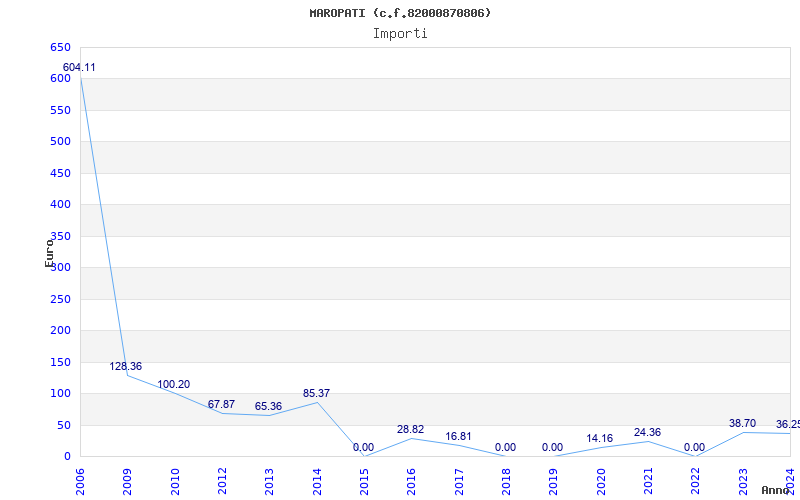This screenshot has height=500, width=800.
Task: Select the Importi subtitle
Action: [x=400, y=34]
